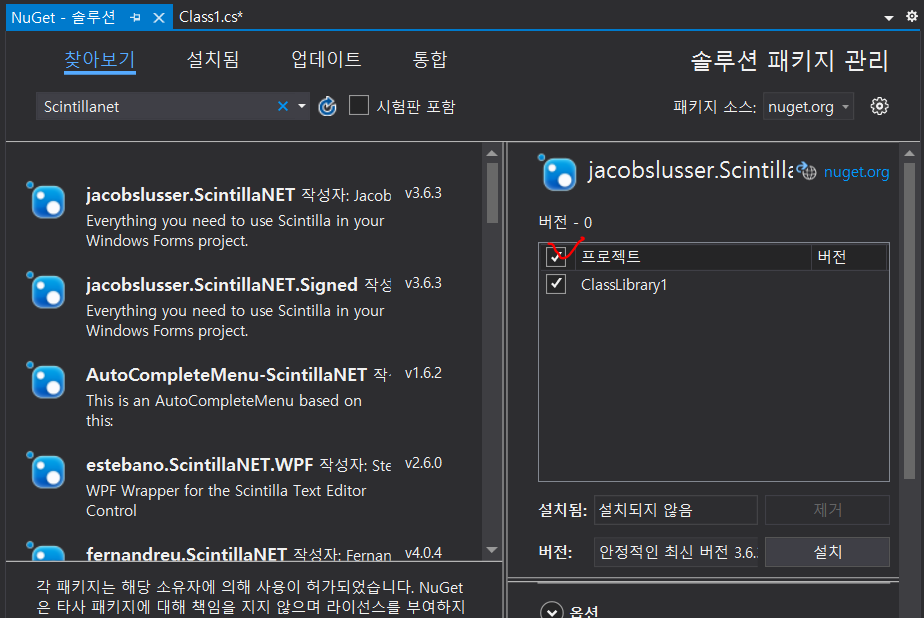Switch to the Updates (업데이트) tab

tap(326, 60)
